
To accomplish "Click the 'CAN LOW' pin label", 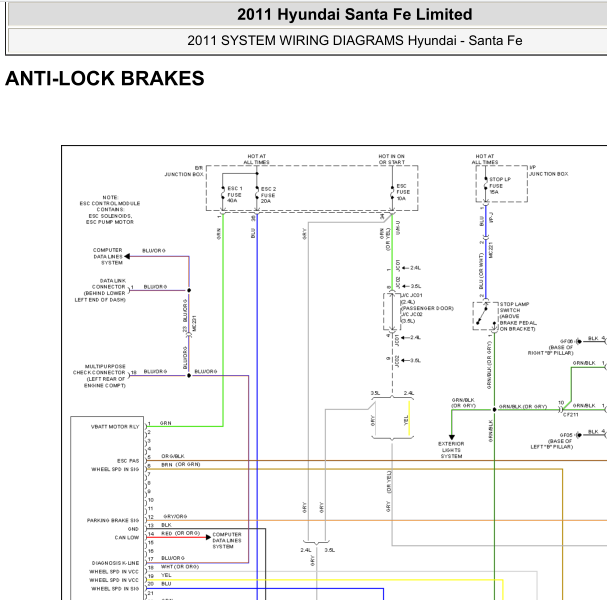I will point(127,537).
